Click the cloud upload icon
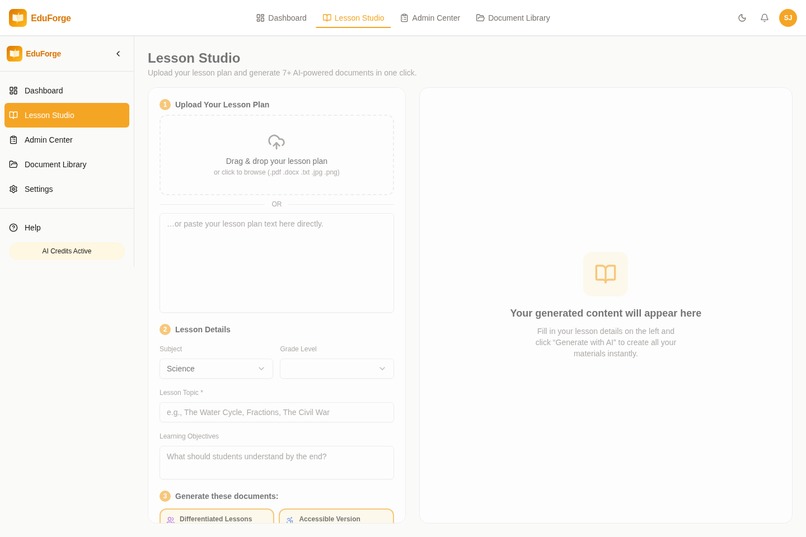 click(x=277, y=141)
